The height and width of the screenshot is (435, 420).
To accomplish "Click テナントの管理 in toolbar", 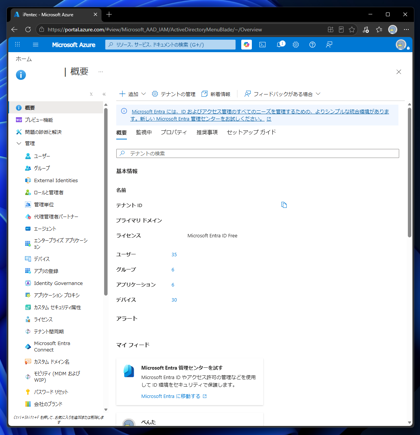I will coord(173,94).
